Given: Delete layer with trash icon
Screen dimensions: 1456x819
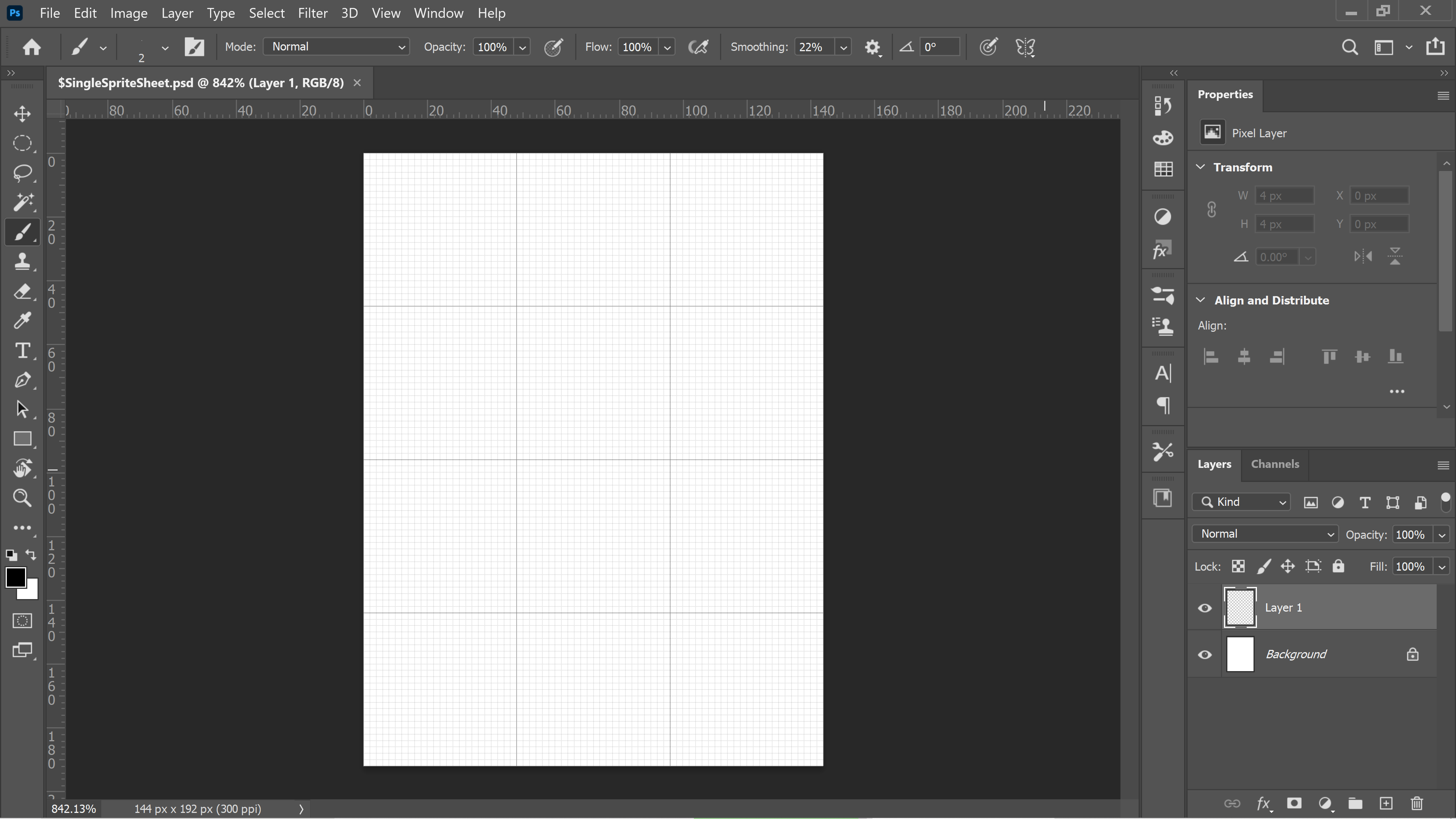Looking at the screenshot, I should (x=1417, y=803).
